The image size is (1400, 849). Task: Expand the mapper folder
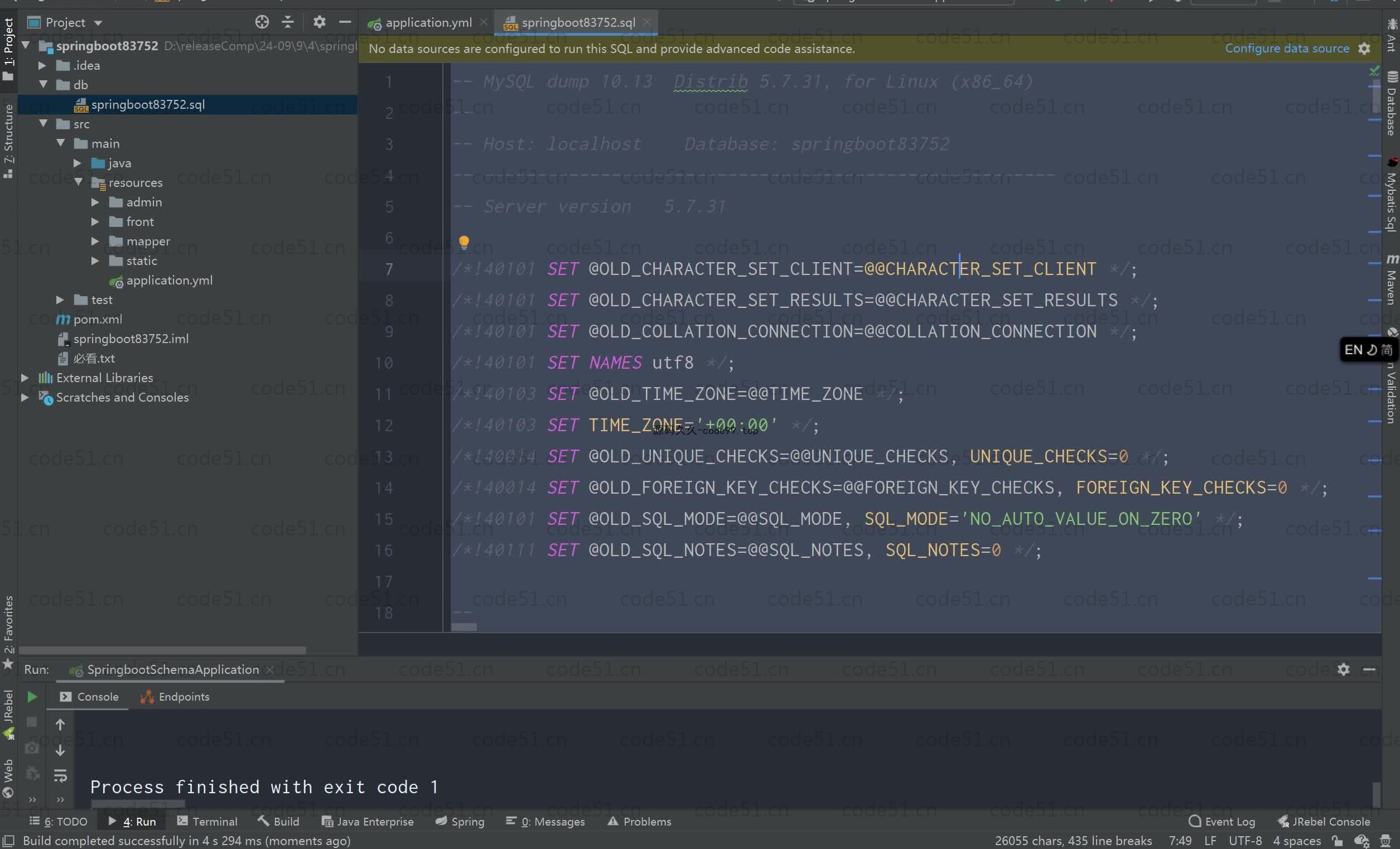[95, 242]
